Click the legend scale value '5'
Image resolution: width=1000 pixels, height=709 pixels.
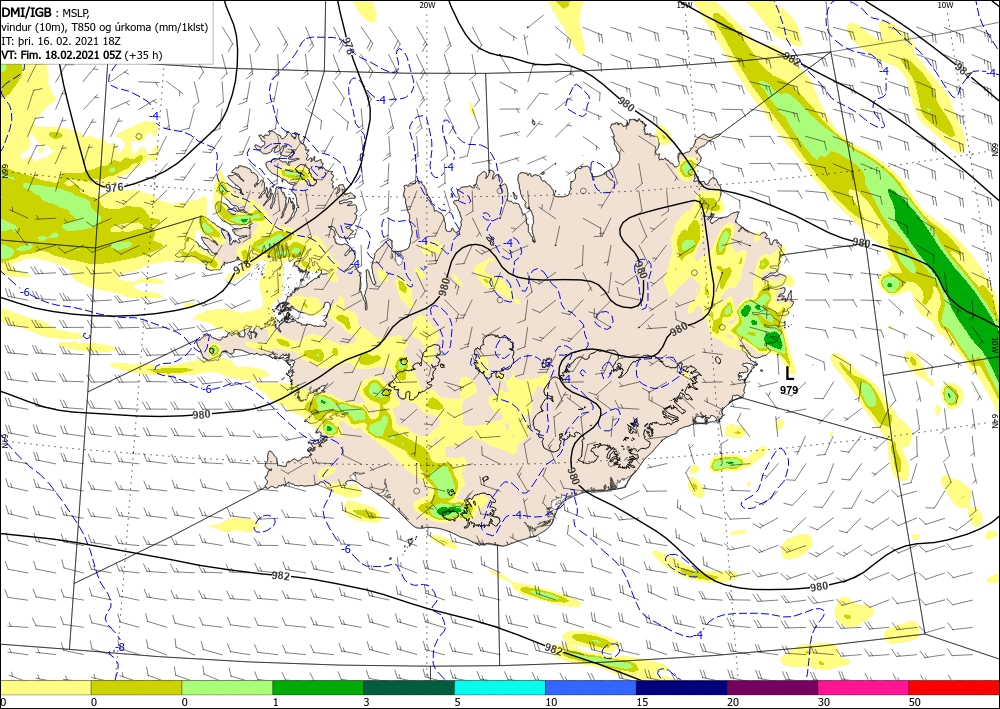coord(457,702)
